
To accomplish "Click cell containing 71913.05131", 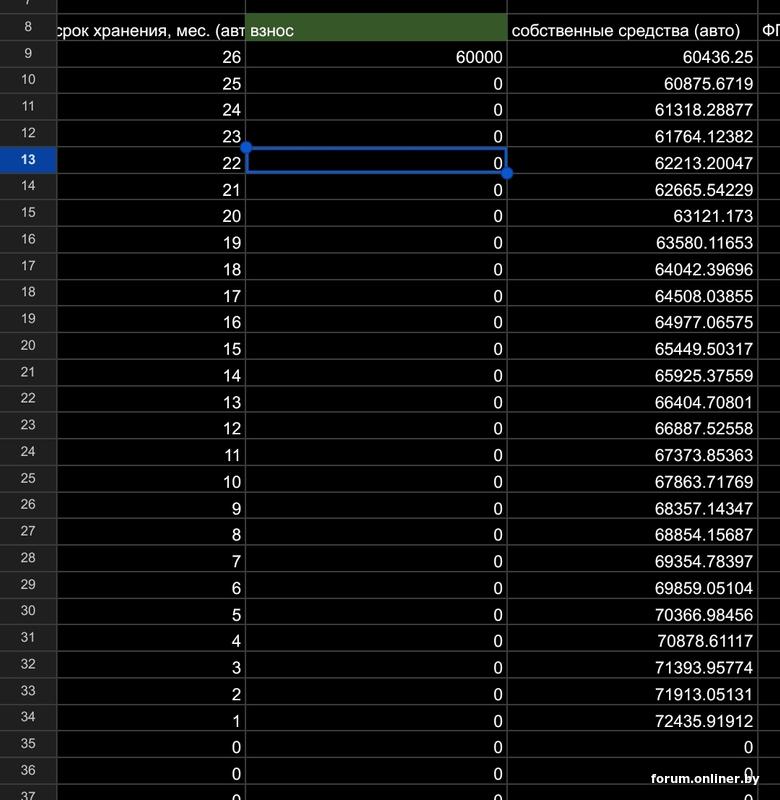I will (632, 691).
